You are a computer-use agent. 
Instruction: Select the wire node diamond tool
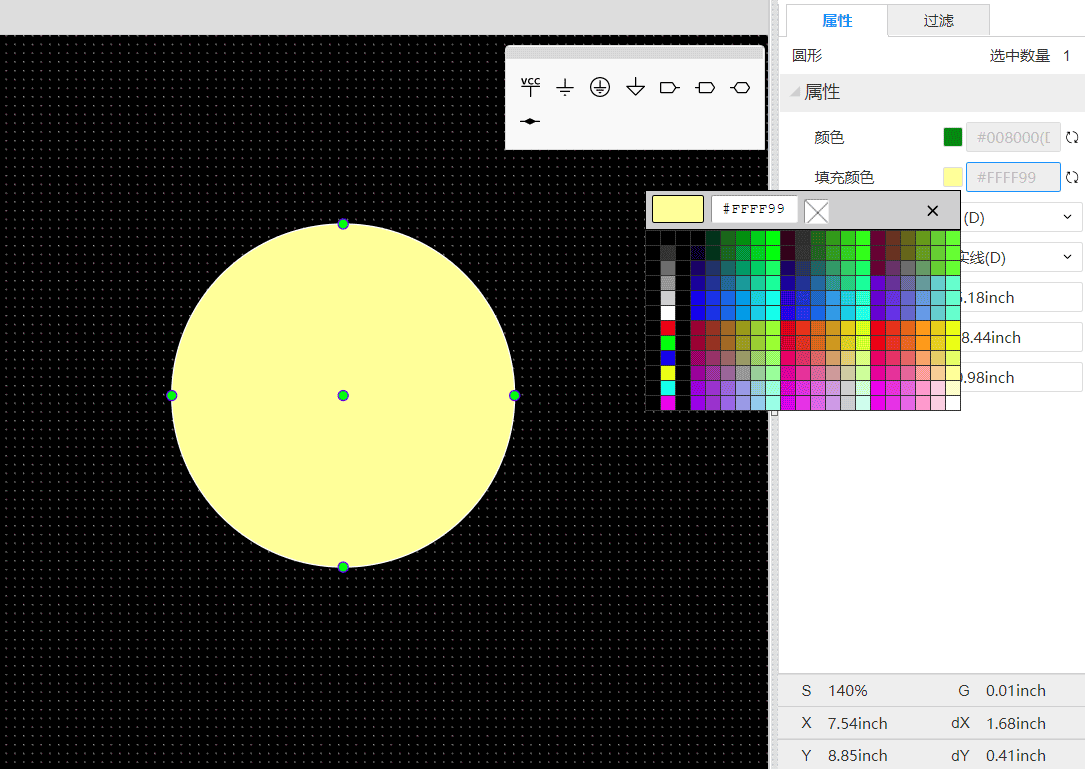click(530, 122)
